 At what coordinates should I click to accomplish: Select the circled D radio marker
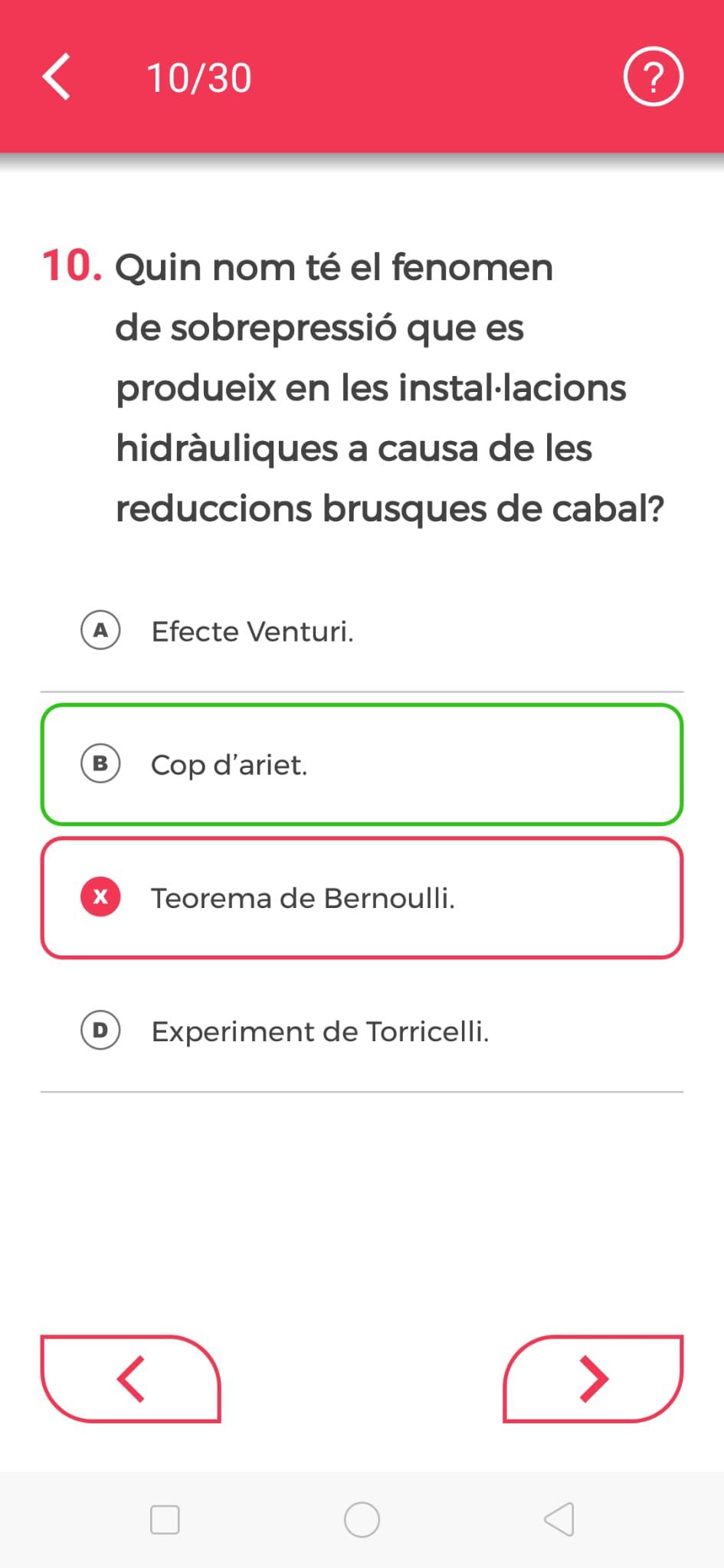(100, 1031)
